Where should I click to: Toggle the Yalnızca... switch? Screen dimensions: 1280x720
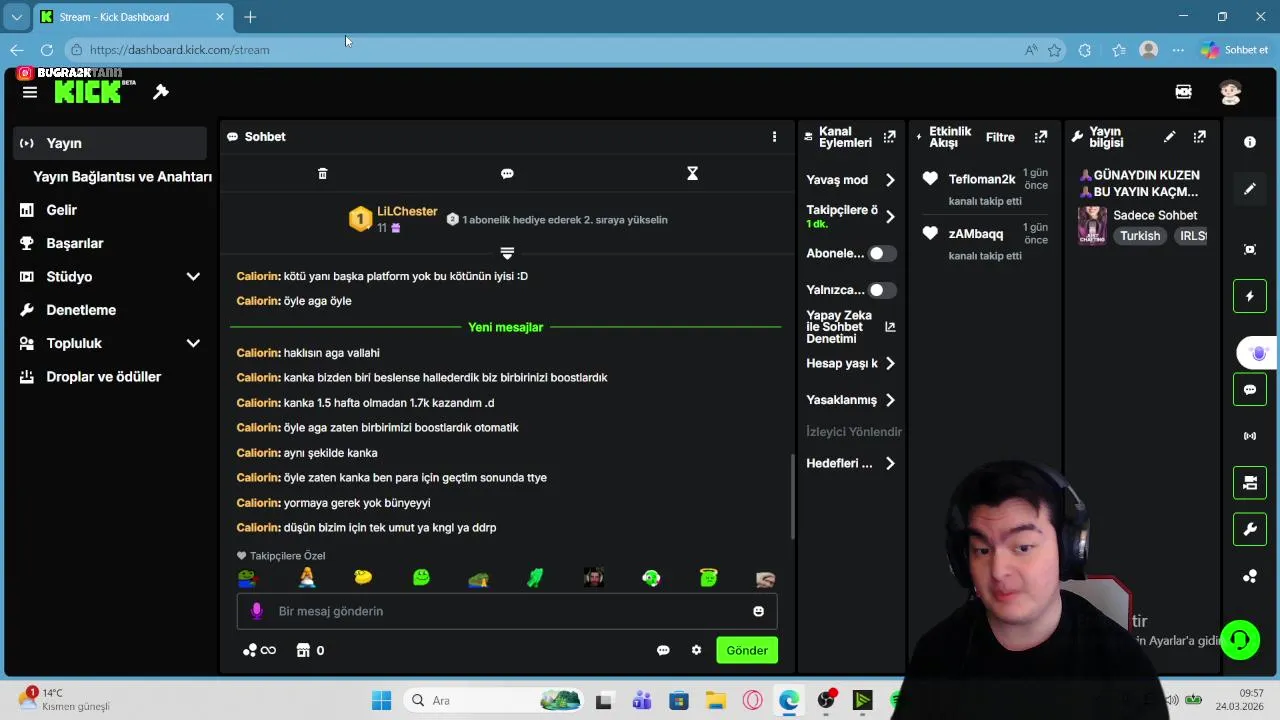tap(882, 290)
